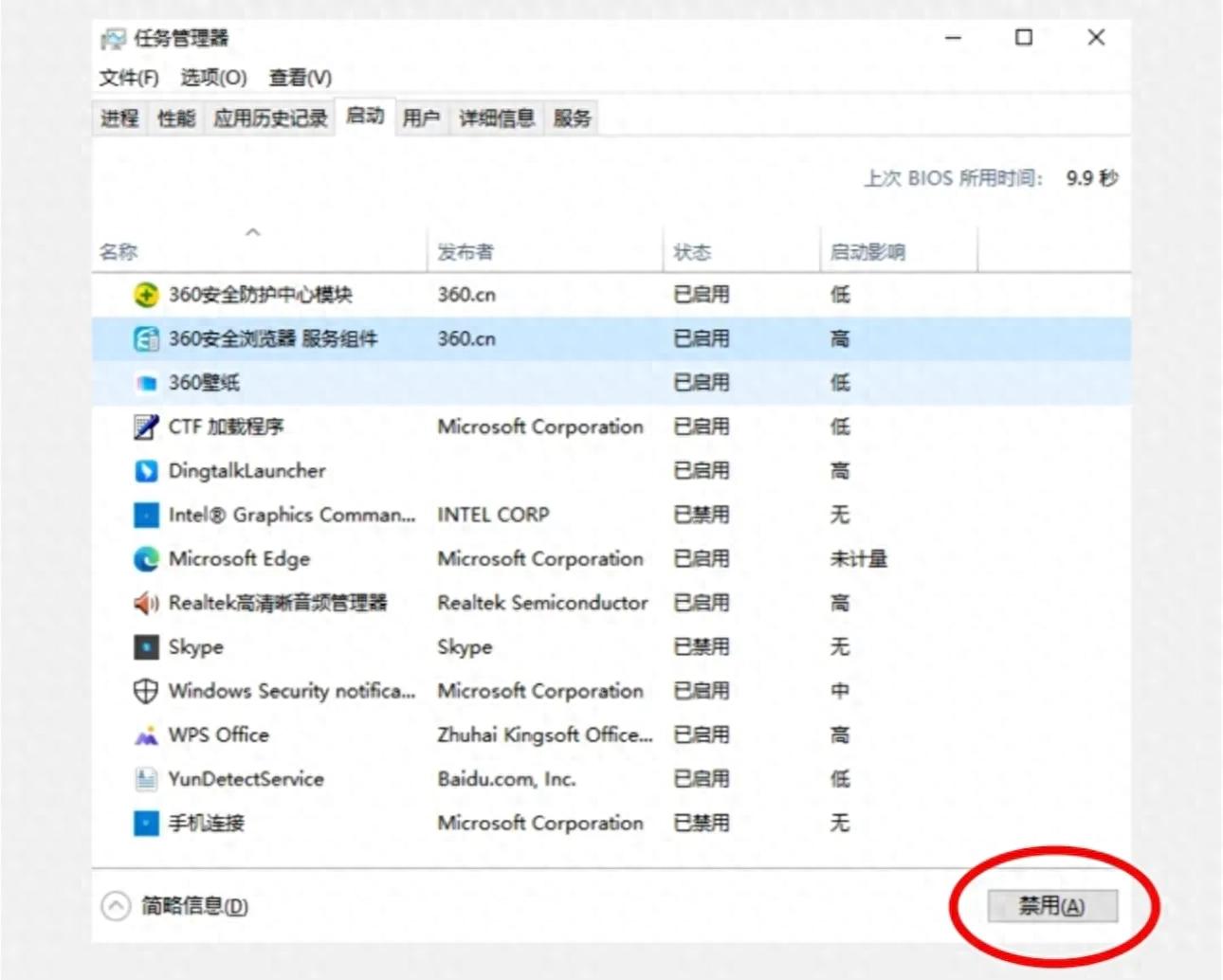The width and height of the screenshot is (1223, 980).
Task: Click the Skype icon
Action: pyautogui.click(x=145, y=647)
